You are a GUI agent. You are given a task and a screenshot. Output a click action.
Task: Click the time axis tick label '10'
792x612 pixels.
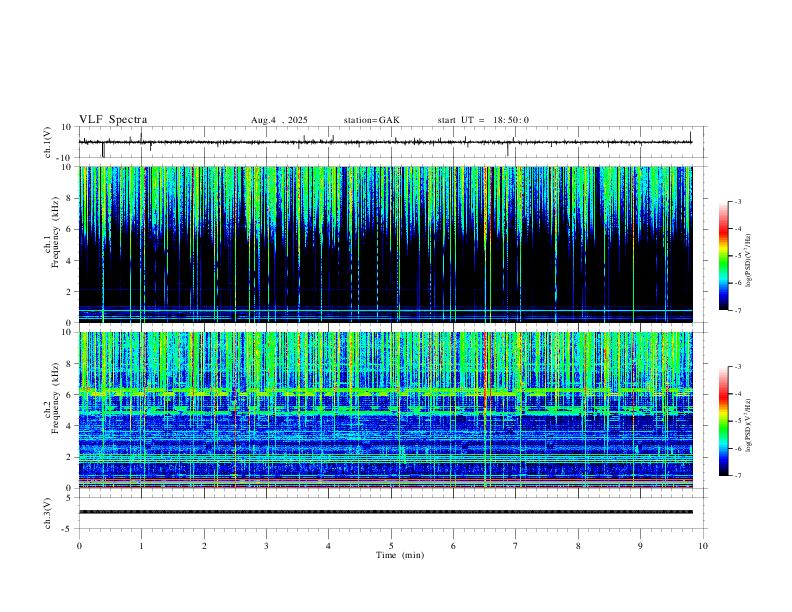coord(703,546)
